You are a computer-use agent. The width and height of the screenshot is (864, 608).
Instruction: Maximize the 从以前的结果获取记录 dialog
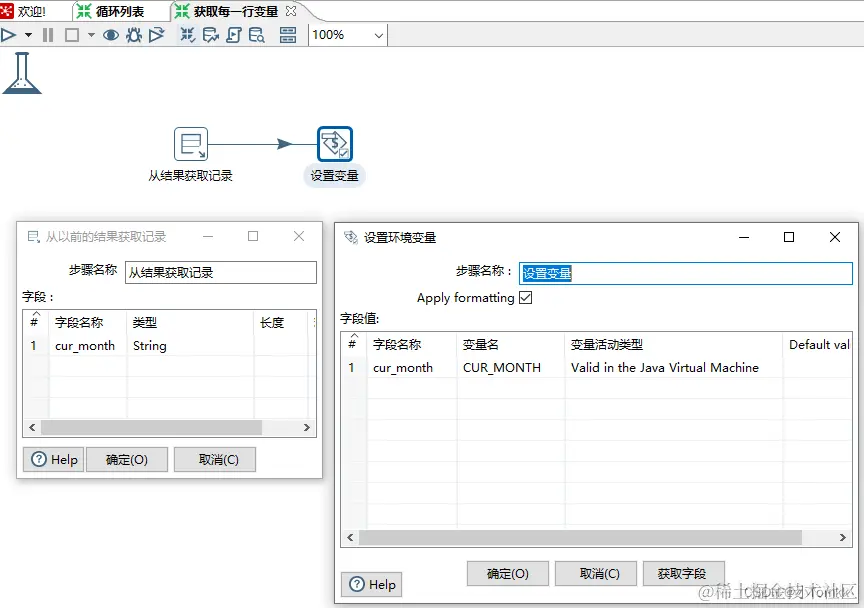(253, 236)
